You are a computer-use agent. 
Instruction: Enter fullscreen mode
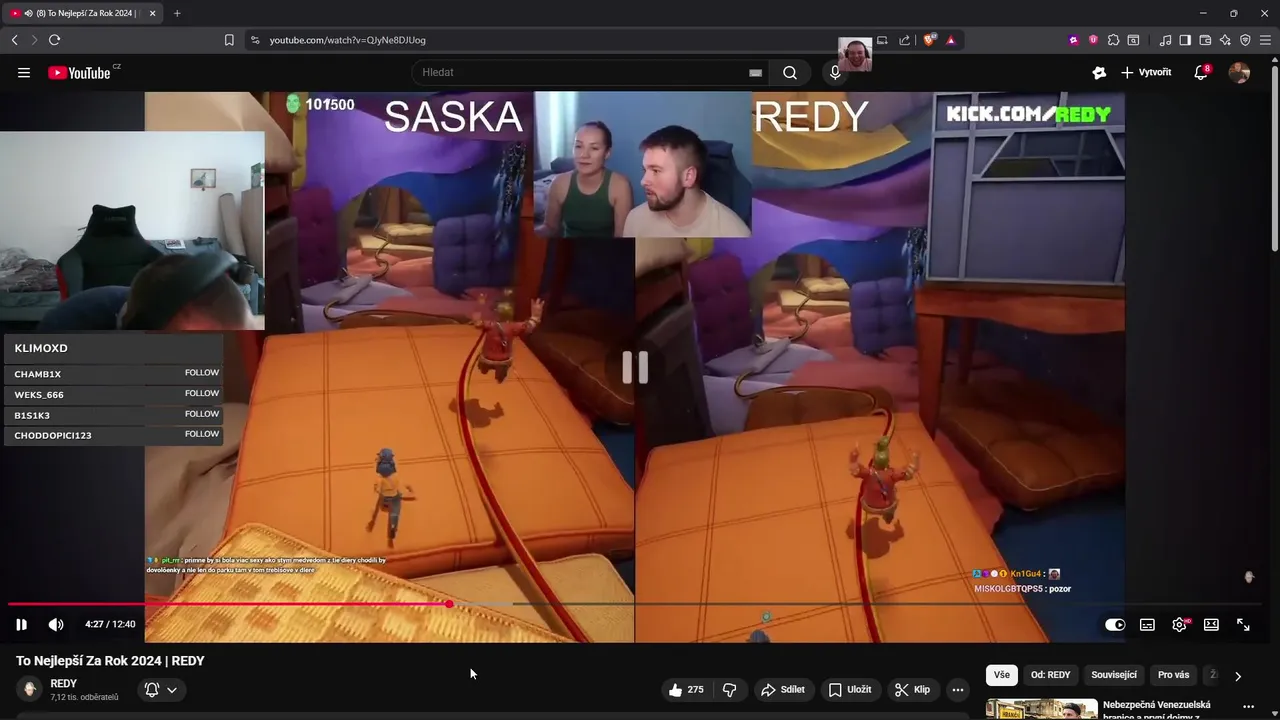[x=1243, y=624]
